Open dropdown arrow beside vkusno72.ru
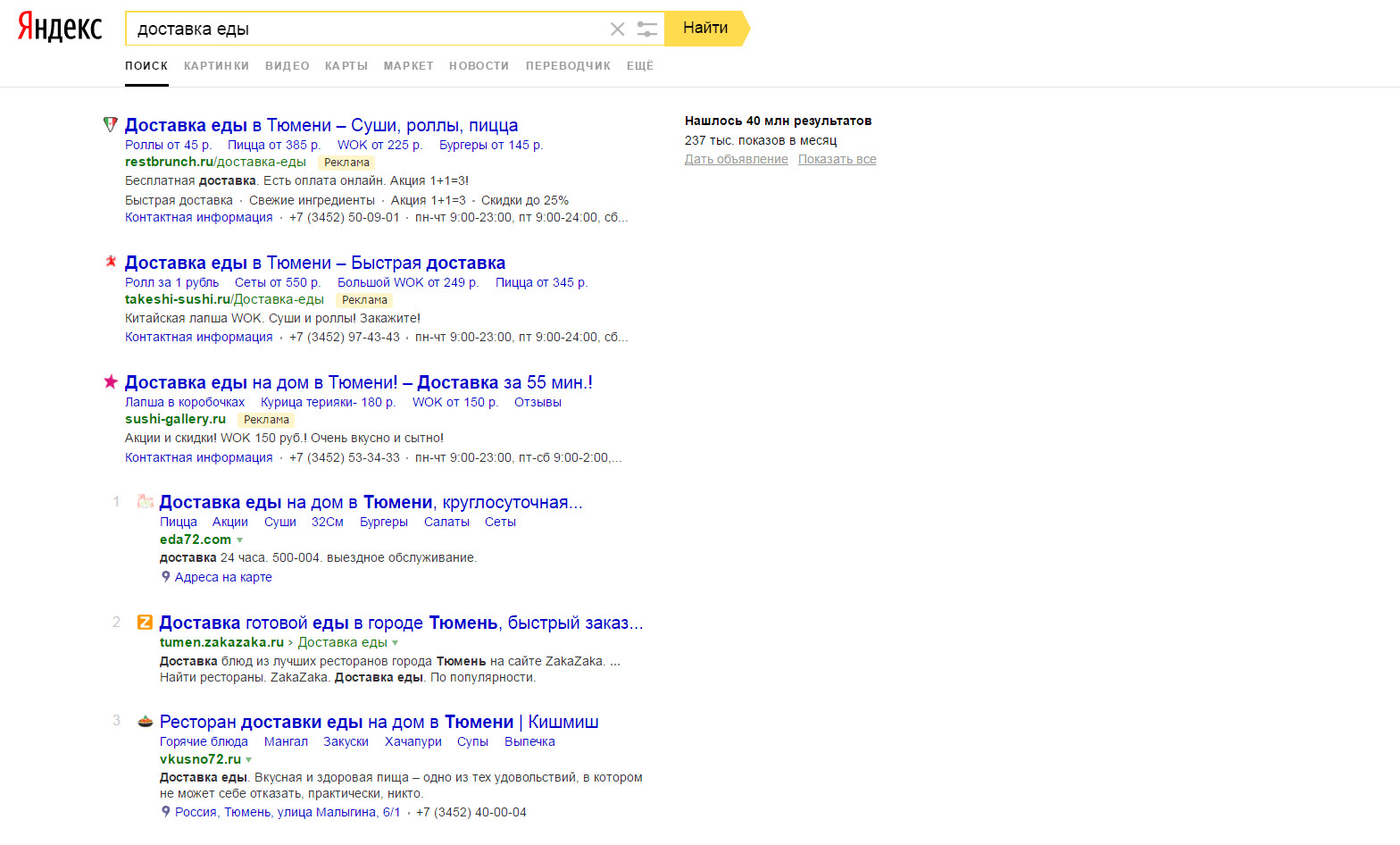Viewport: 1400px width, 845px height. (249, 760)
